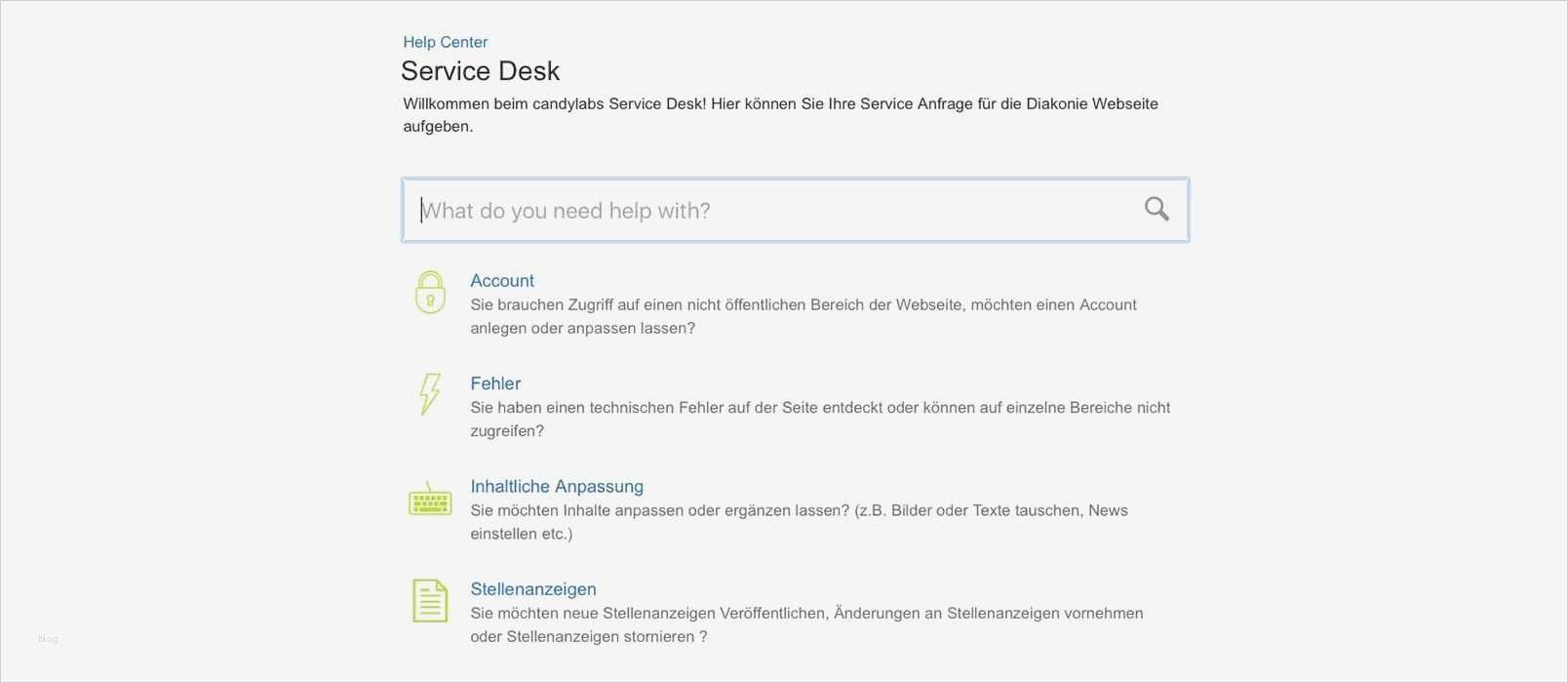Click the Service Desk page heading

pos(480,71)
